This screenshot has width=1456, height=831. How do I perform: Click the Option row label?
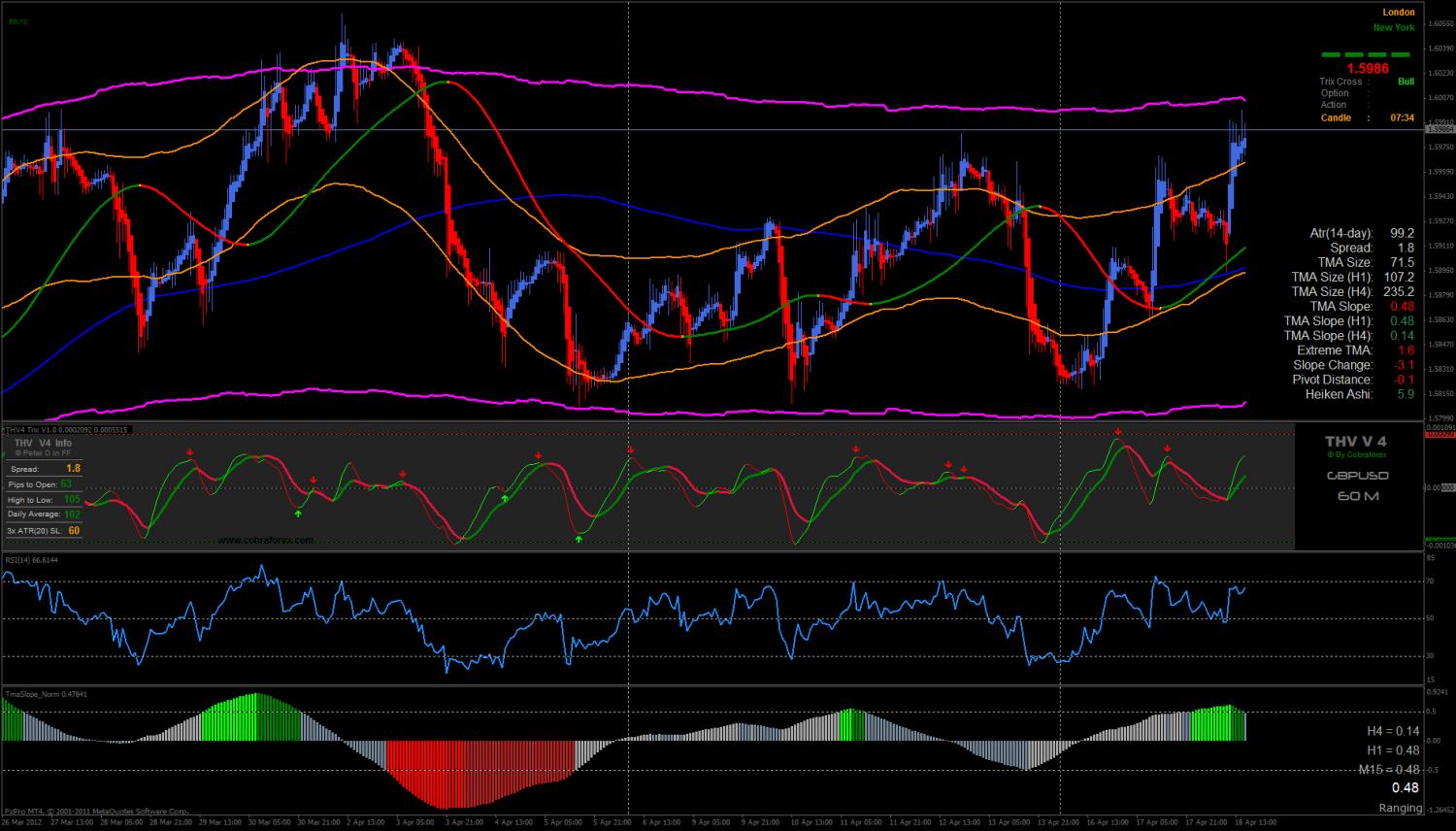tap(1335, 93)
